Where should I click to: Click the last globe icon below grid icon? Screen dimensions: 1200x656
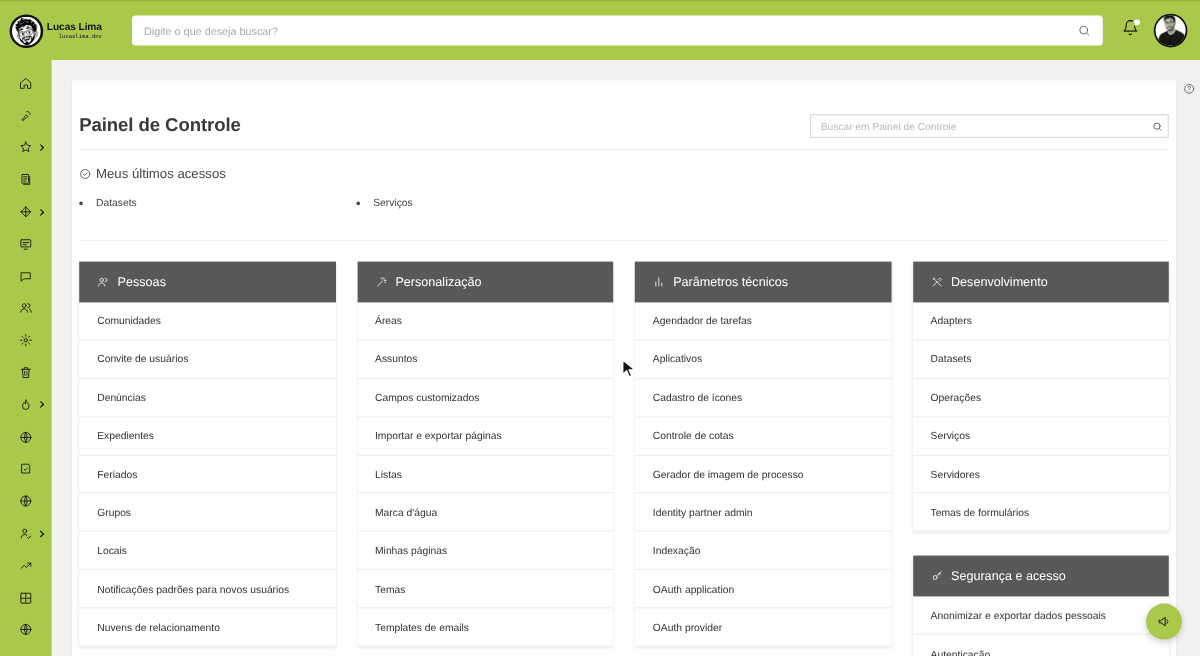pos(26,630)
